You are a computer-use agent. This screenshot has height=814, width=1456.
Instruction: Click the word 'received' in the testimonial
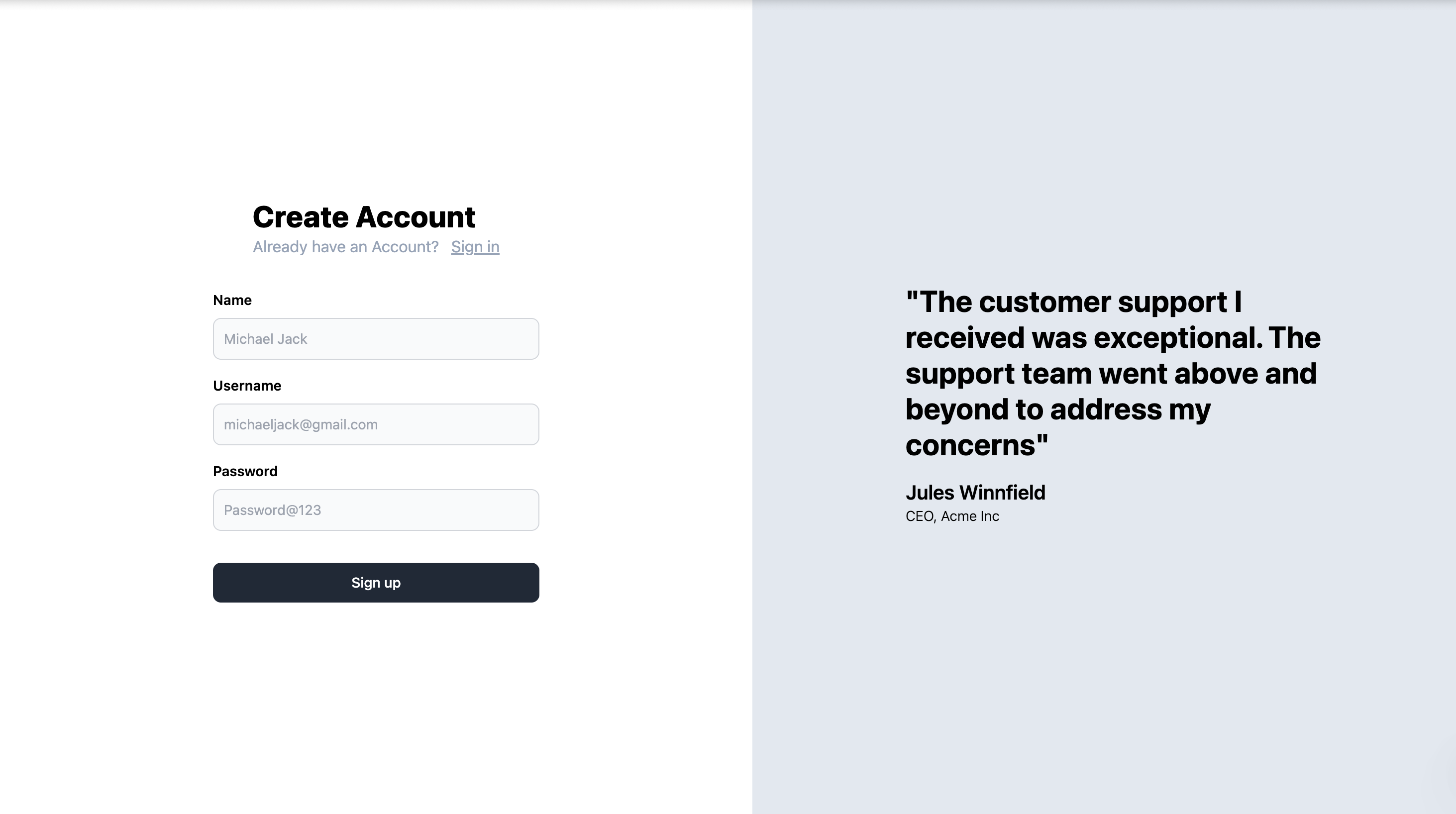pyautogui.click(x=965, y=337)
